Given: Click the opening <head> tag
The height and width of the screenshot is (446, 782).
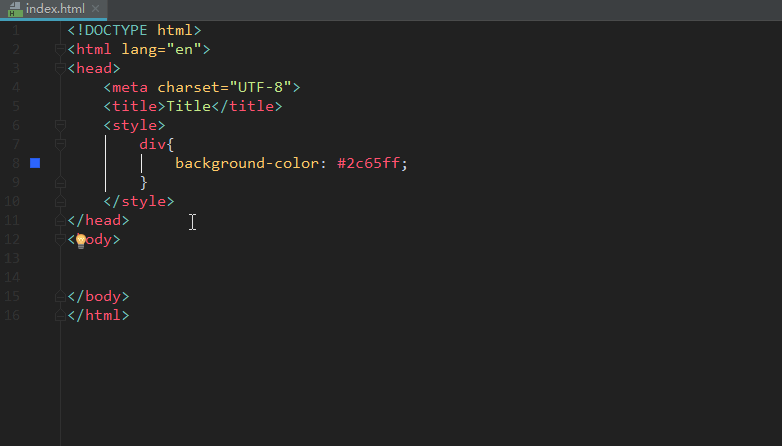Looking at the screenshot, I should (94, 68).
